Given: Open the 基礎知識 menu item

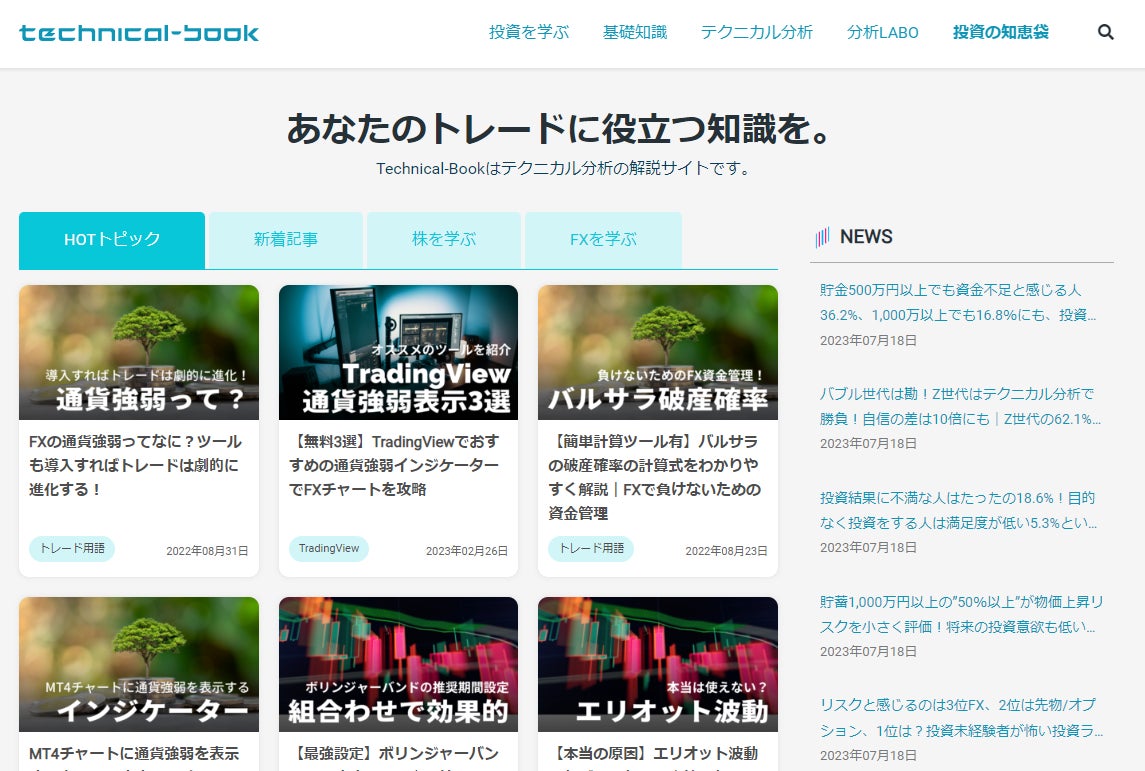Looking at the screenshot, I should pos(634,32).
